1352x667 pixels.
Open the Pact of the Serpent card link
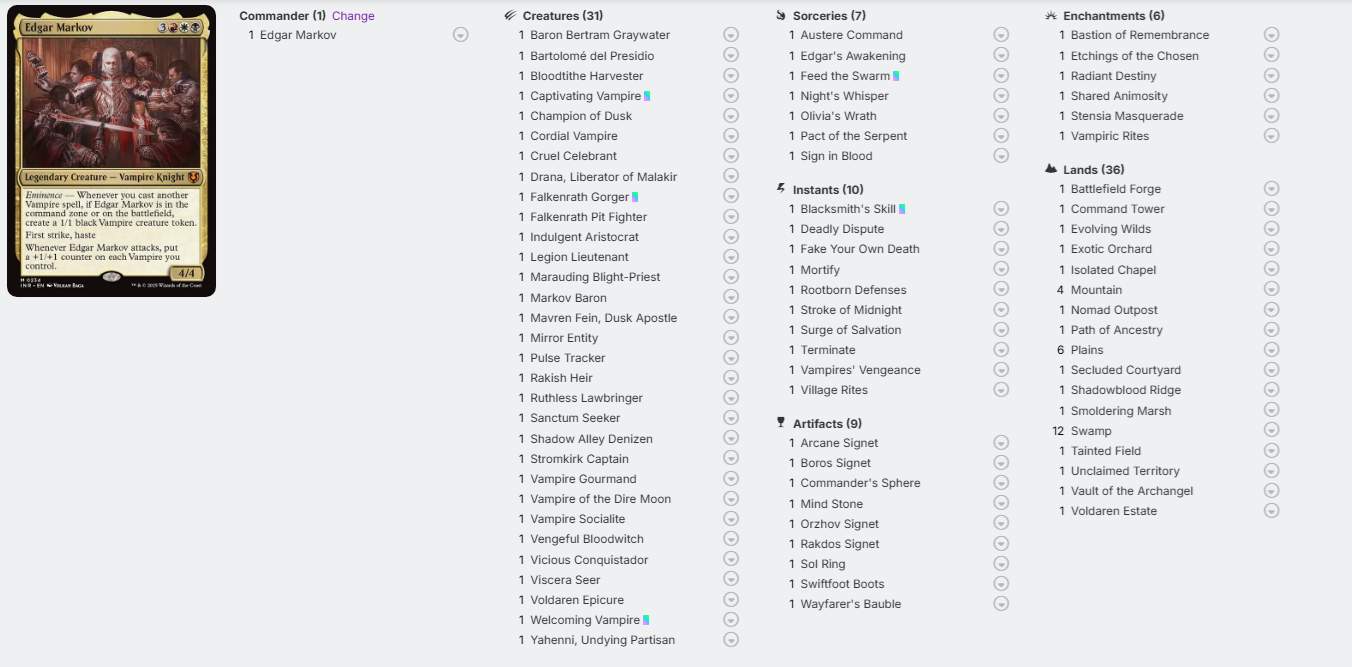click(x=854, y=136)
